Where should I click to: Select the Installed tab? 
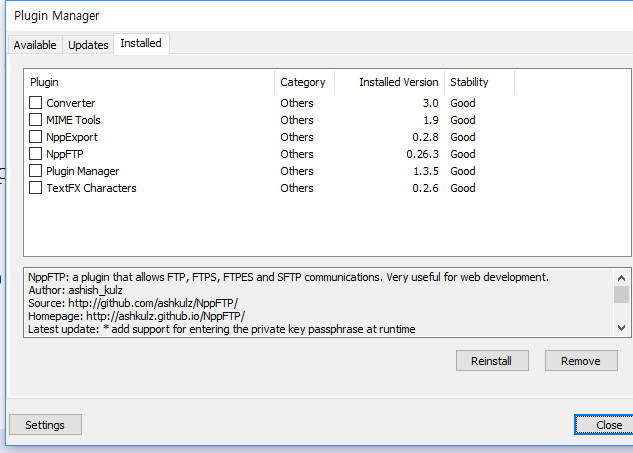(141, 43)
